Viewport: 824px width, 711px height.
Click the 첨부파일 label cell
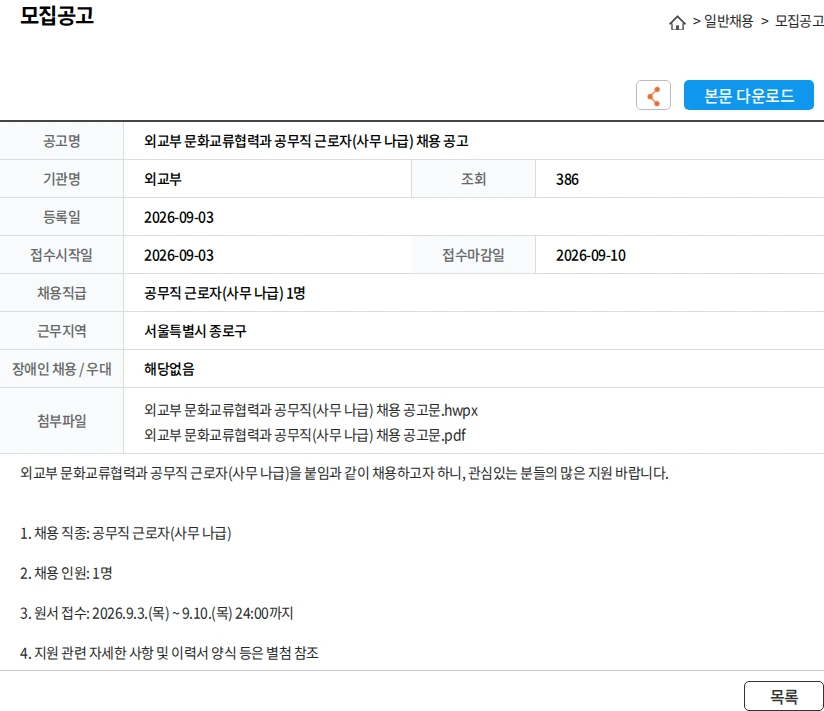61,421
